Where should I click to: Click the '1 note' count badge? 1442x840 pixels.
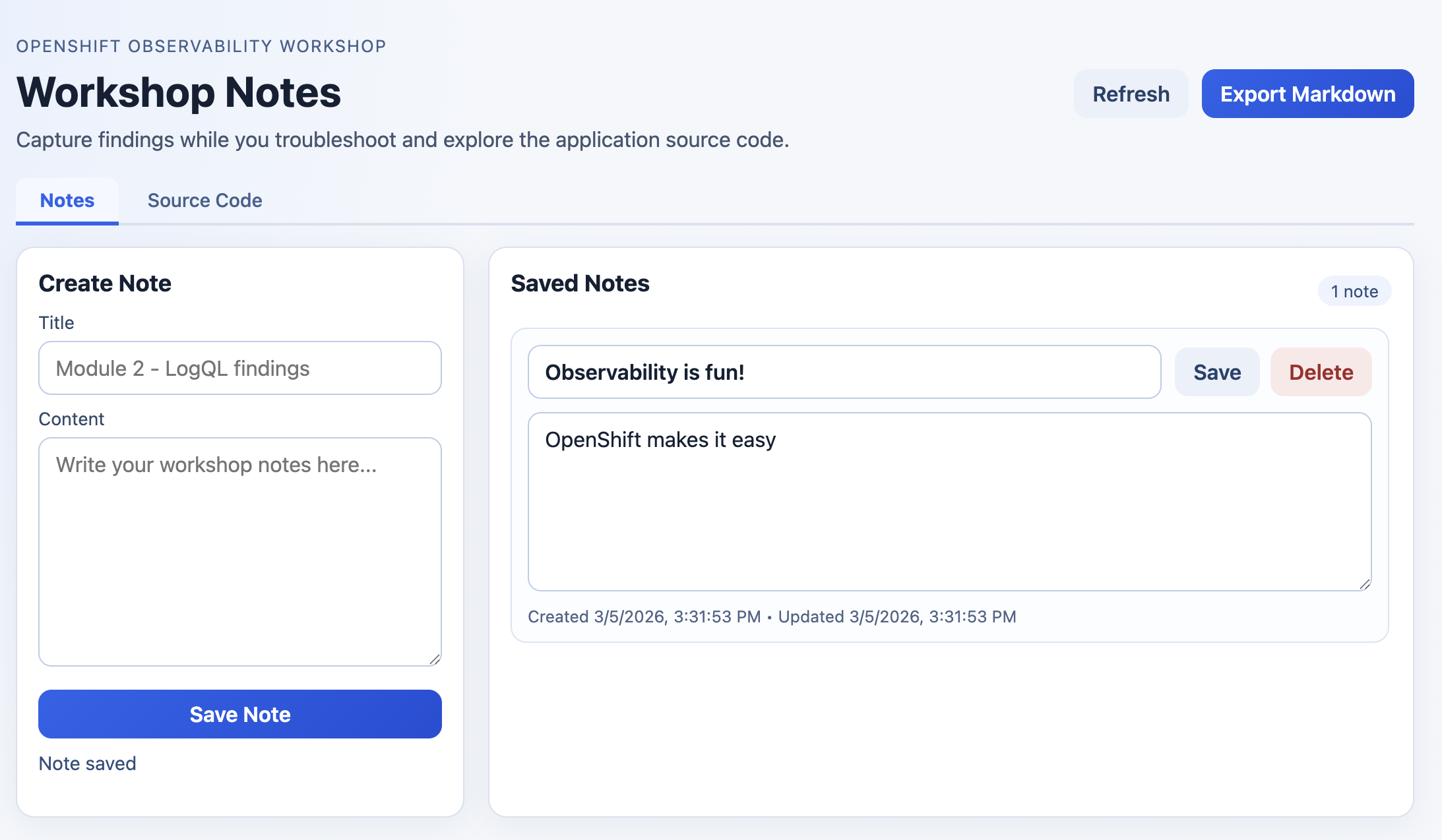[x=1355, y=291]
